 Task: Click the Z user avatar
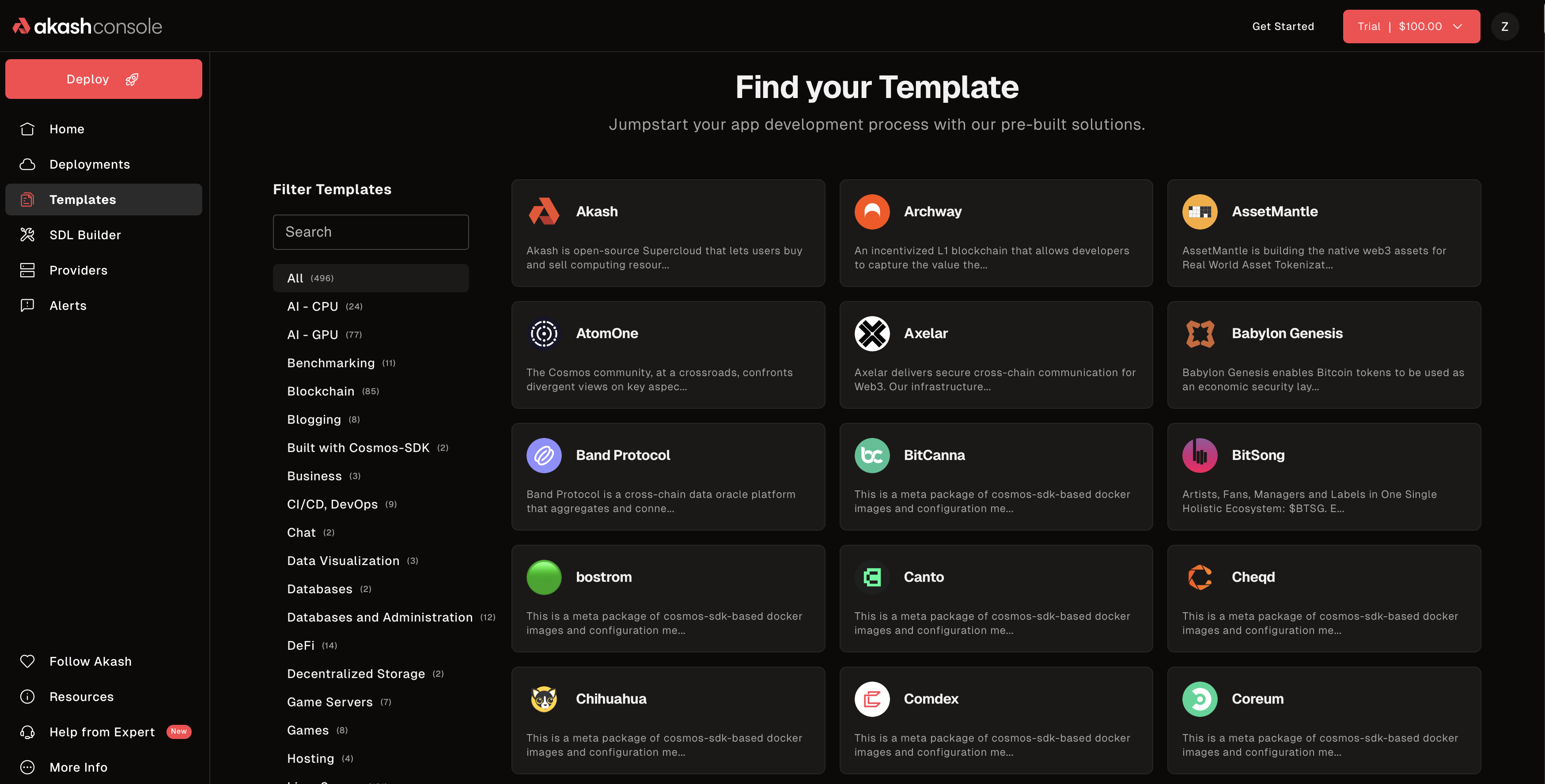tap(1505, 26)
